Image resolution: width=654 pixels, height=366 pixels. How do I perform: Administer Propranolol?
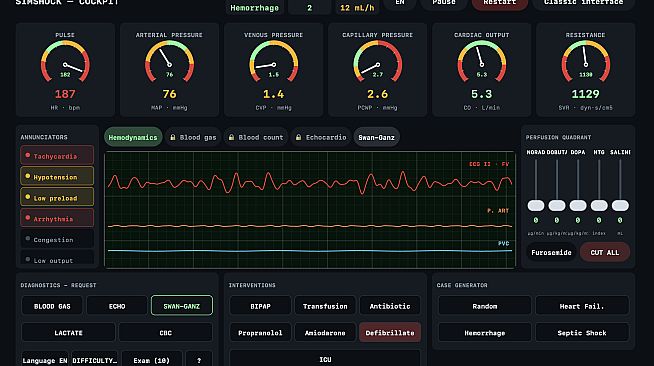tap(260, 333)
